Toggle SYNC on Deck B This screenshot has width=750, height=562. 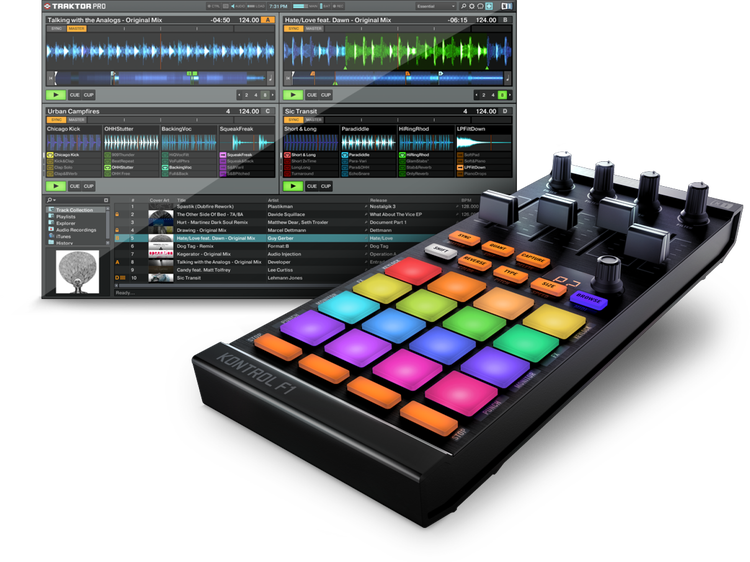[x=294, y=29]
